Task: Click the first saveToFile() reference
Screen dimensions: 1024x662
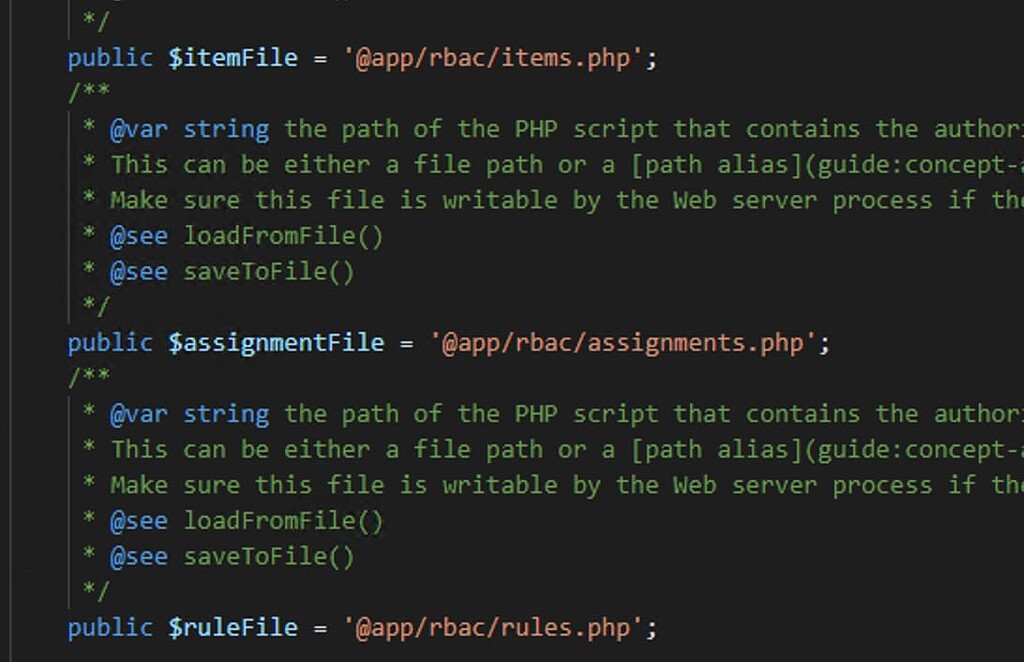Action: coord(268,272)
